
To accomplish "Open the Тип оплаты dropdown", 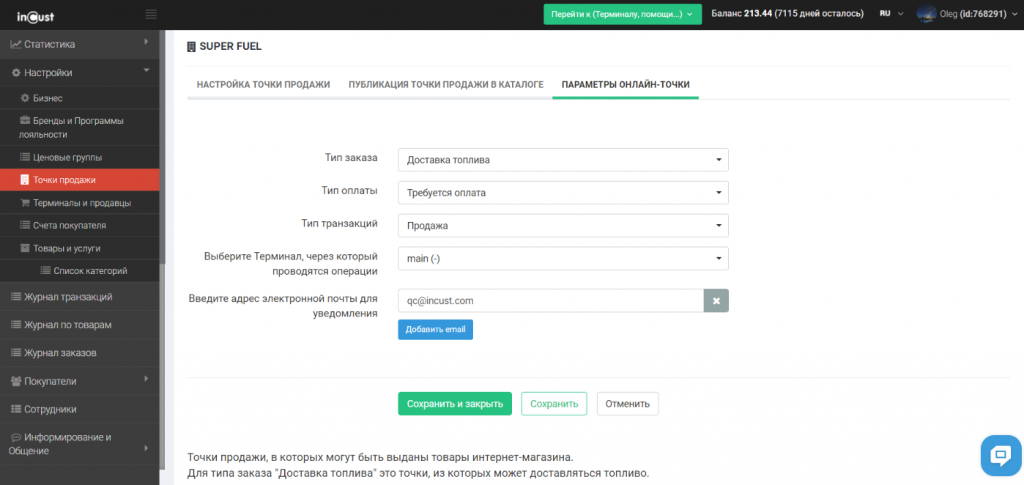I will click(x=562, y=193).
